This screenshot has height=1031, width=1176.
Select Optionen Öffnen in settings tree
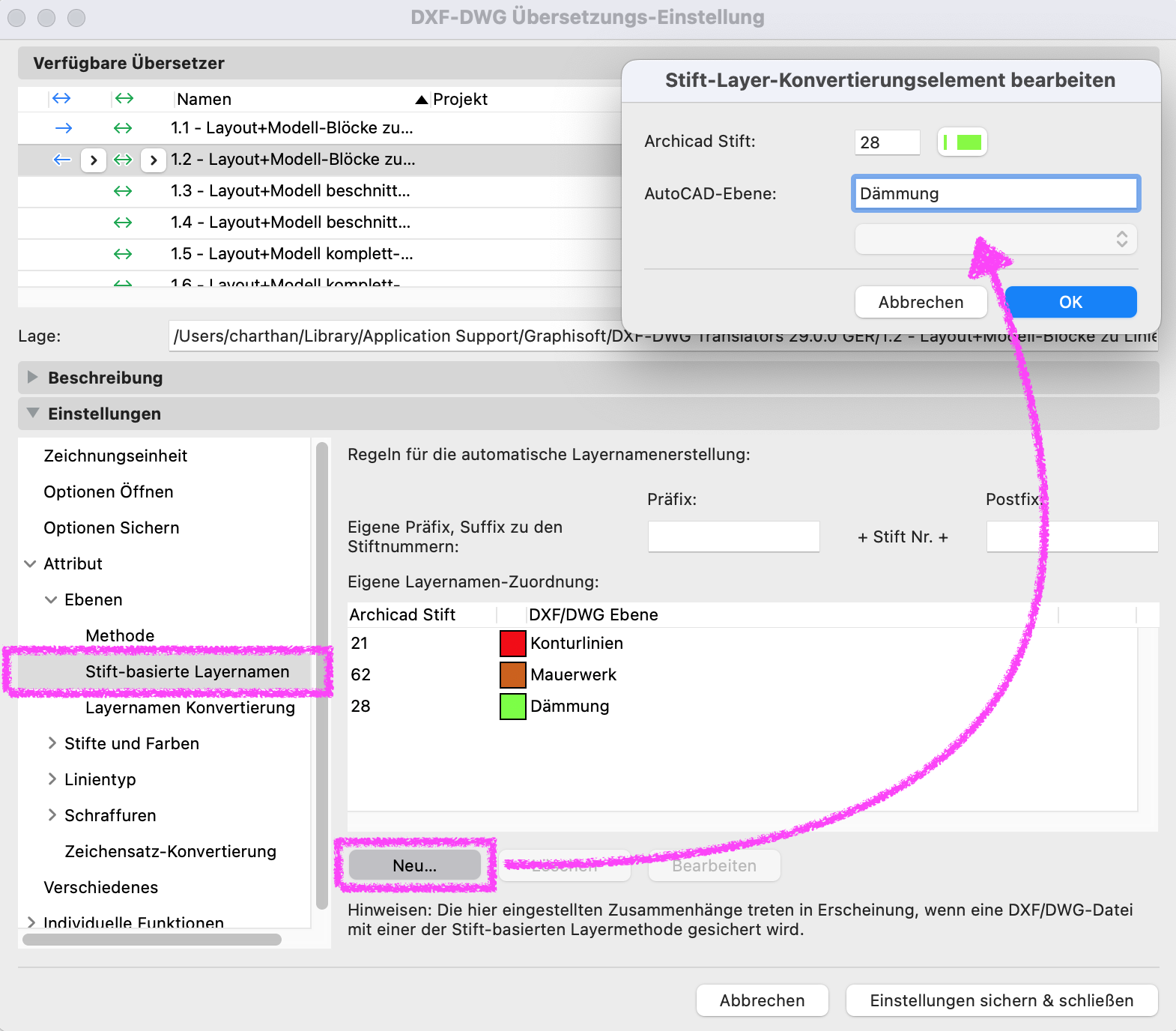point(109,492)
